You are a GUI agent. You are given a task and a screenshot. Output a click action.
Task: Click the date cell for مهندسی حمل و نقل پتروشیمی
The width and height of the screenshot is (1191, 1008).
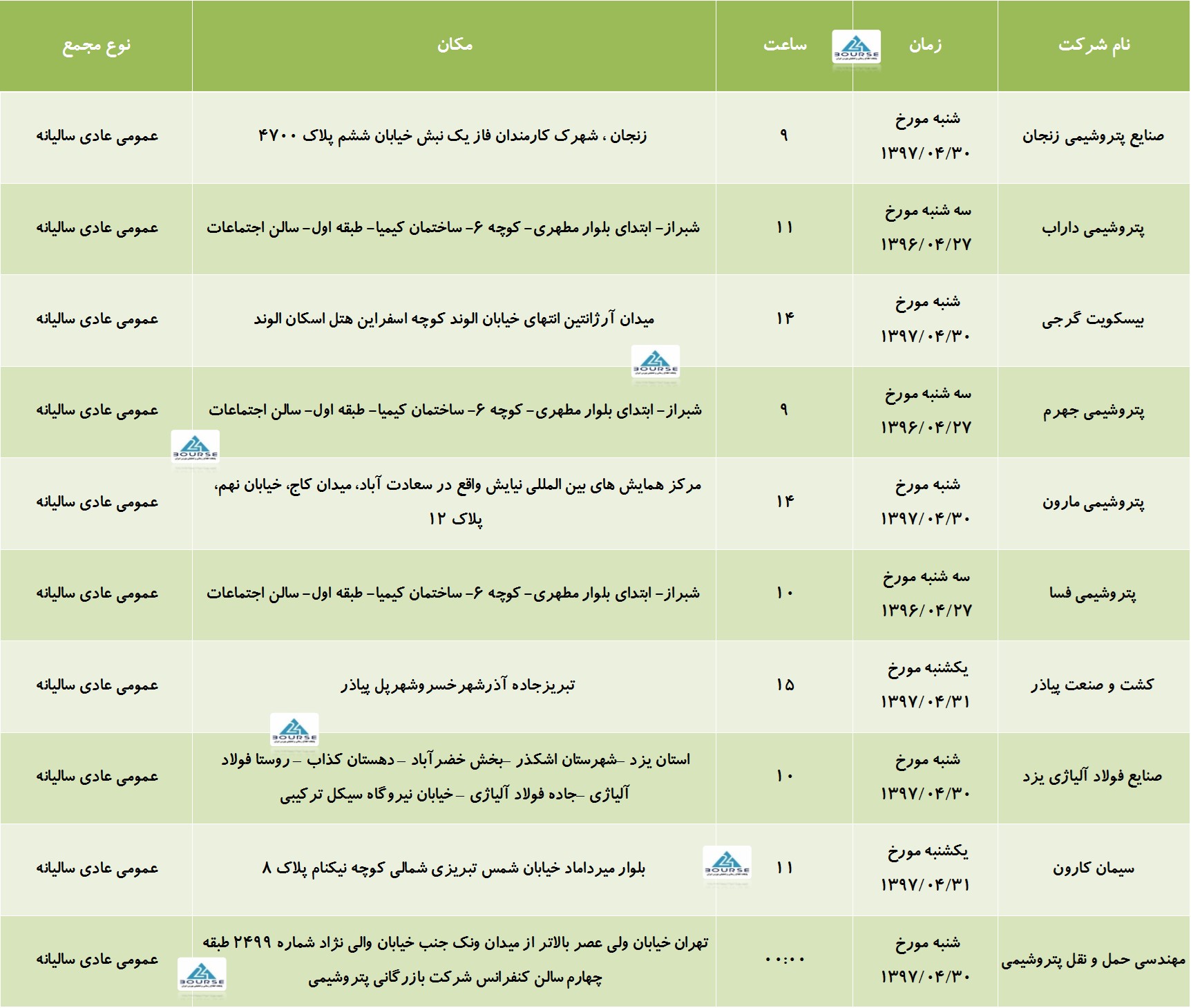click(x=926, y=960)
